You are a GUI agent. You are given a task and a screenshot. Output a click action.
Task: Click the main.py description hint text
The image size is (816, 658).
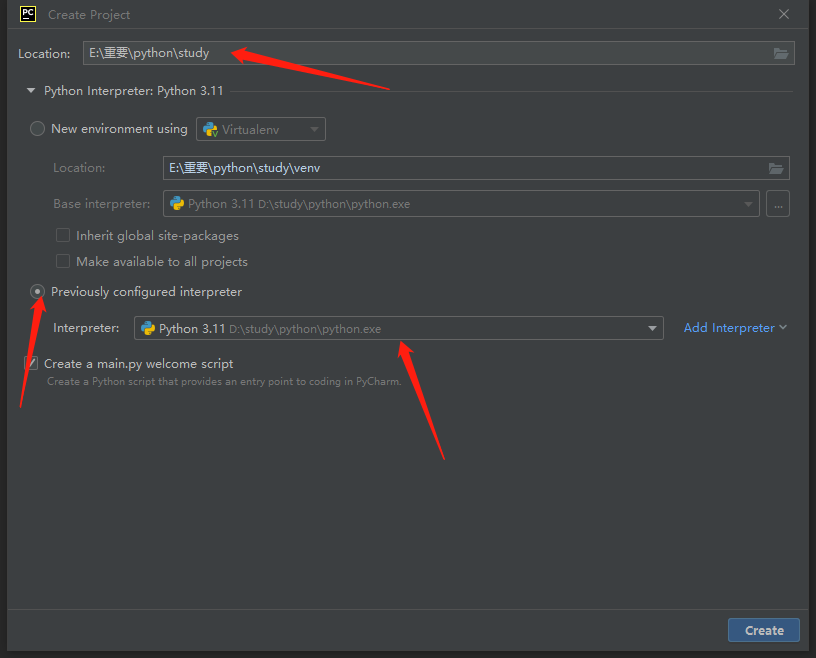click(224, 382)
